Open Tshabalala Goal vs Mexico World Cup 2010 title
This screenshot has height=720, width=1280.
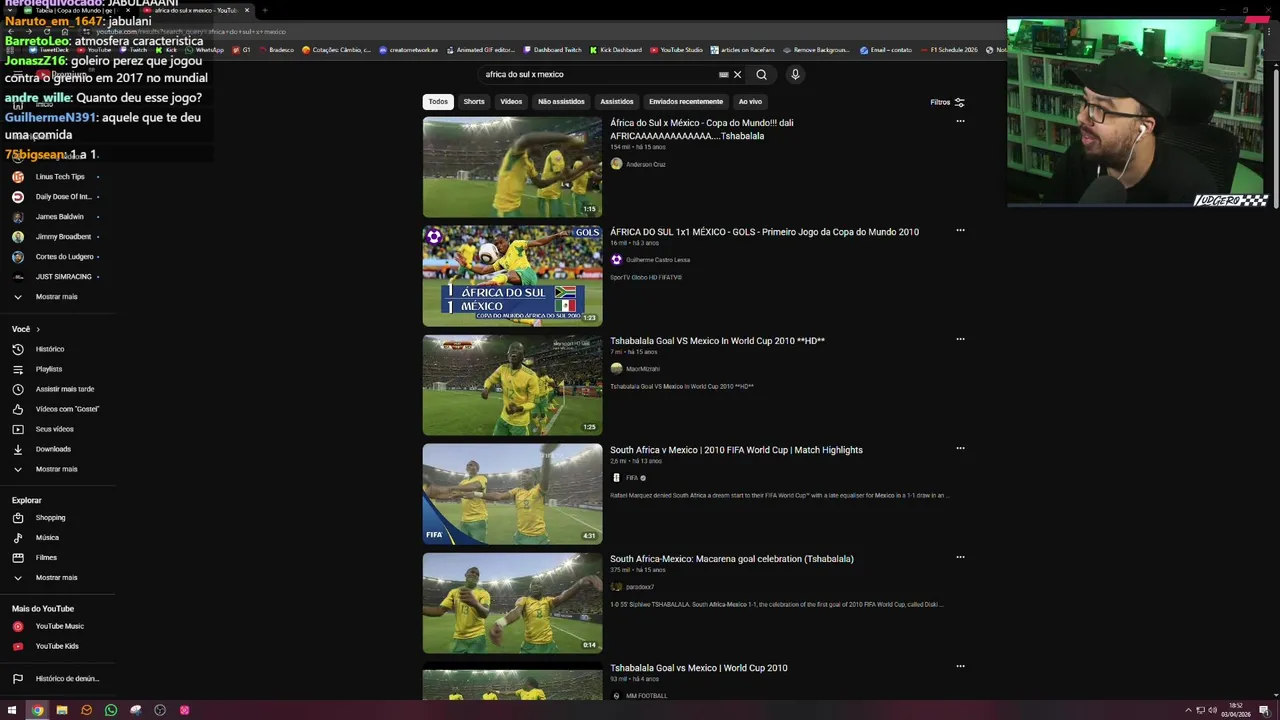pos(698,668)
